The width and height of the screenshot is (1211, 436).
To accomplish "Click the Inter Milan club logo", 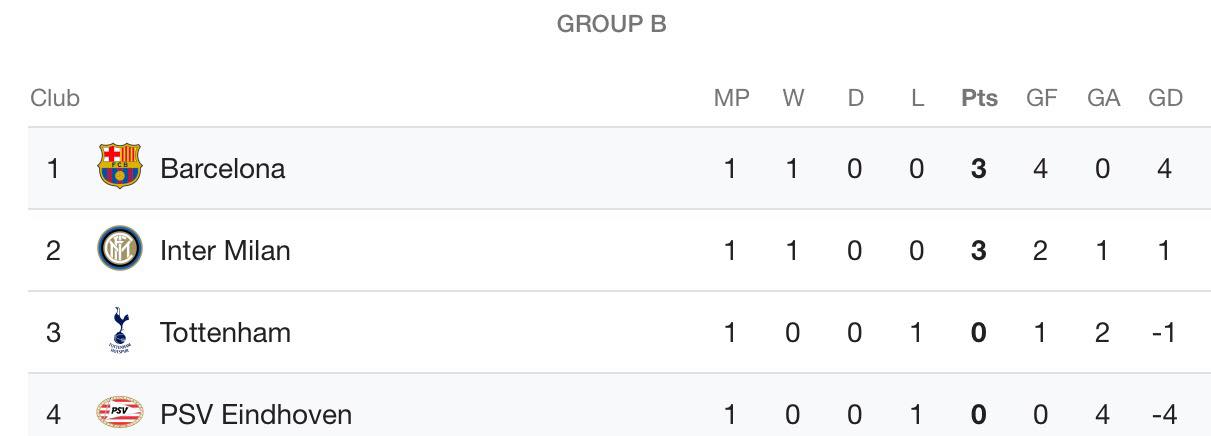I will pos(120,249).
